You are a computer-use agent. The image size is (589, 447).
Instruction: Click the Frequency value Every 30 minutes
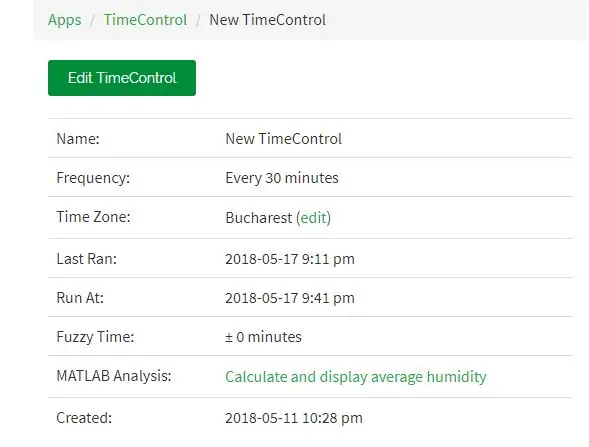pos(282,178)
